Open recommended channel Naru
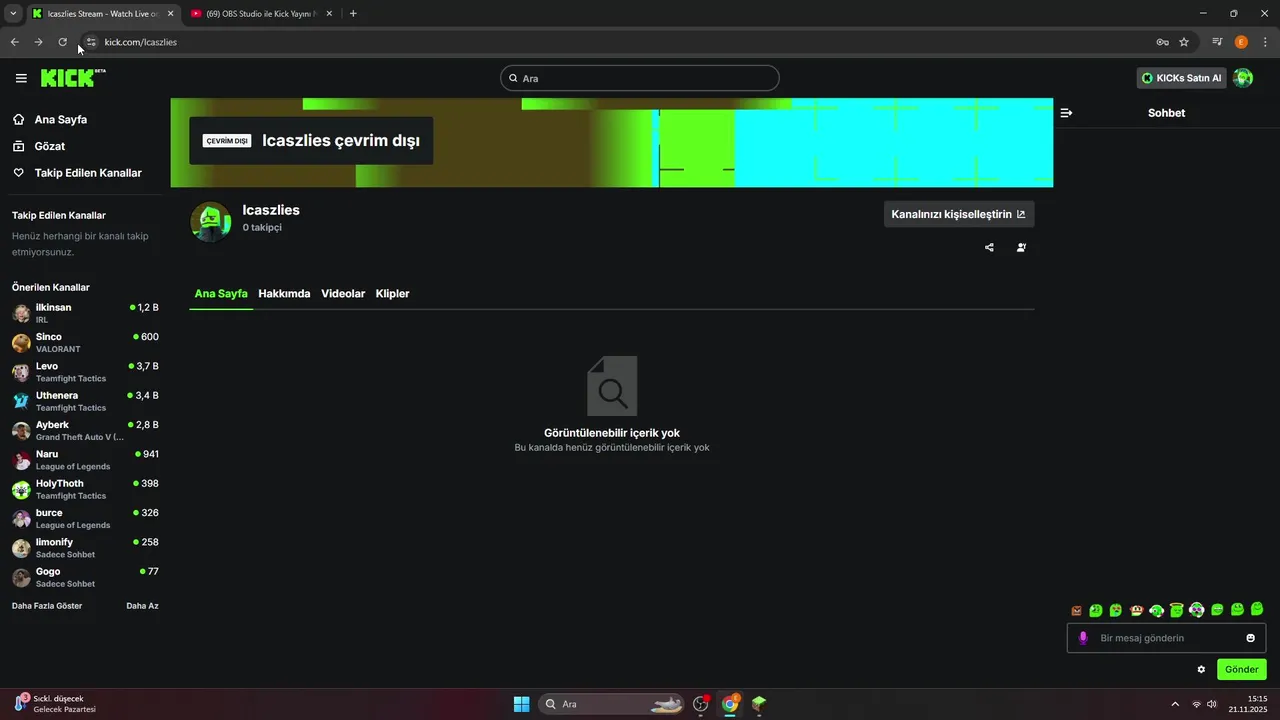This screenshot has width=1280, height=720. click(x=85, y=460)
